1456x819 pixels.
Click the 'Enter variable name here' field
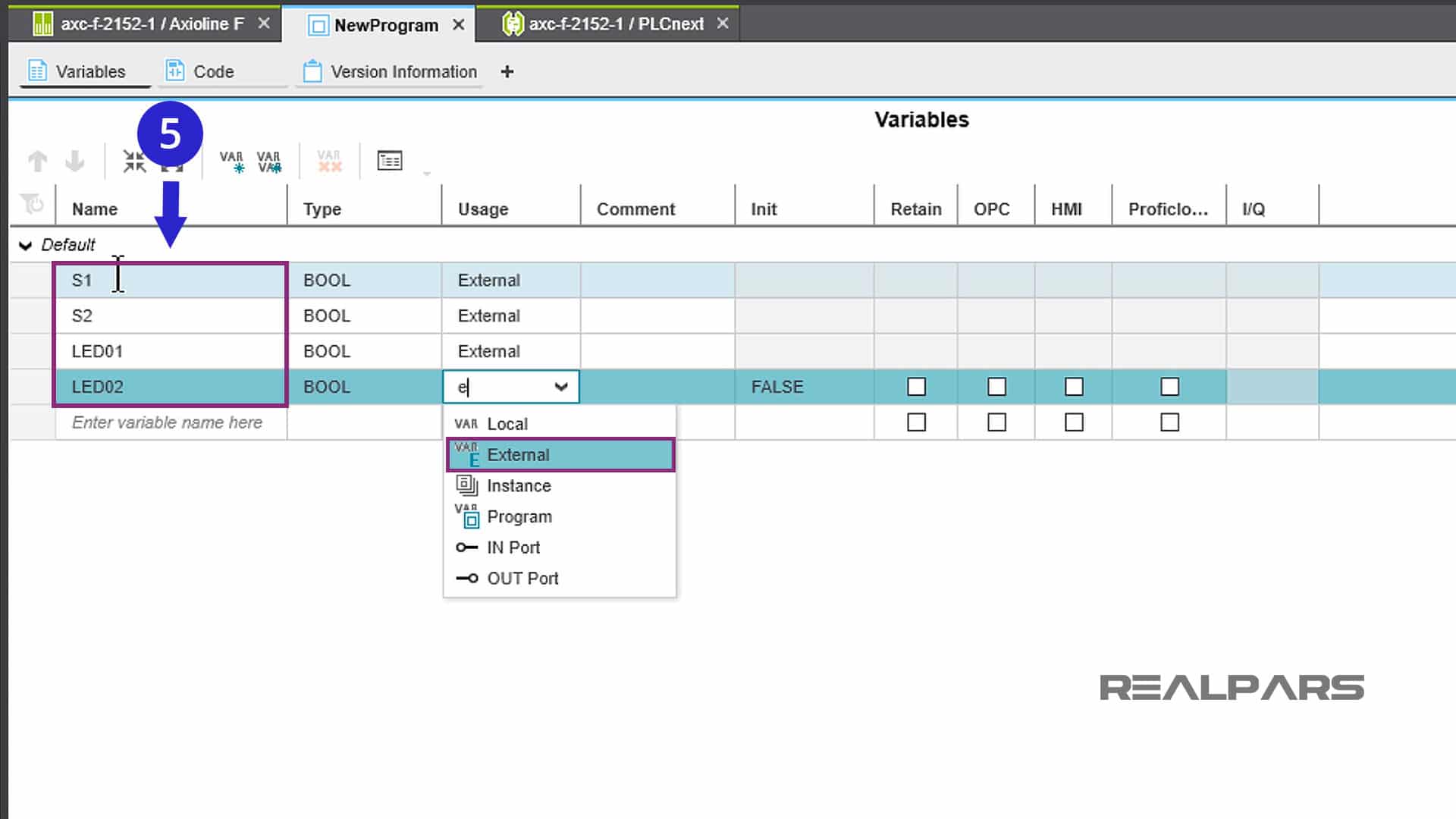click(x=171, y=422)
